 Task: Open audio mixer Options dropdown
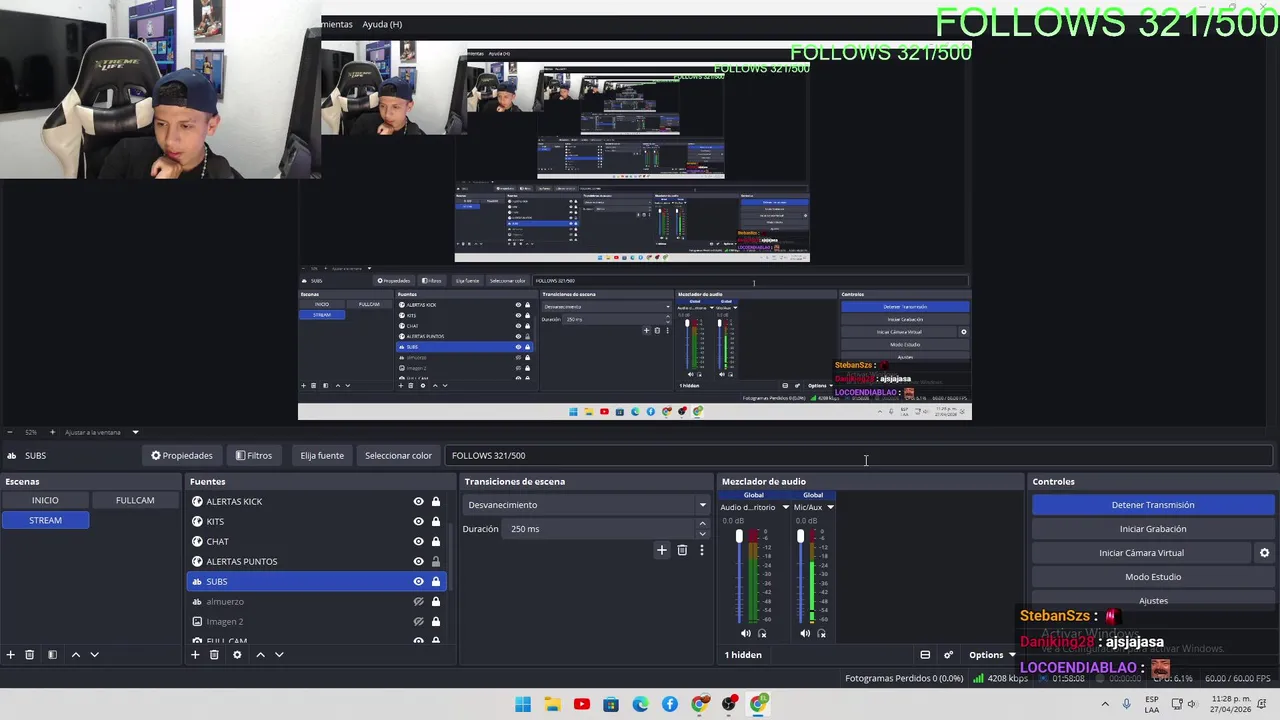(x=991, y=655)
